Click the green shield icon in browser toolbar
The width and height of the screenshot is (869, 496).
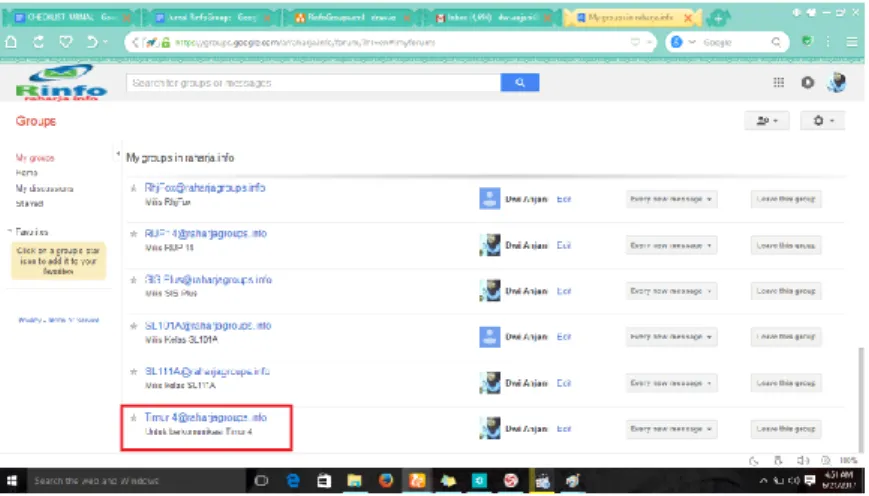(807, 42)
